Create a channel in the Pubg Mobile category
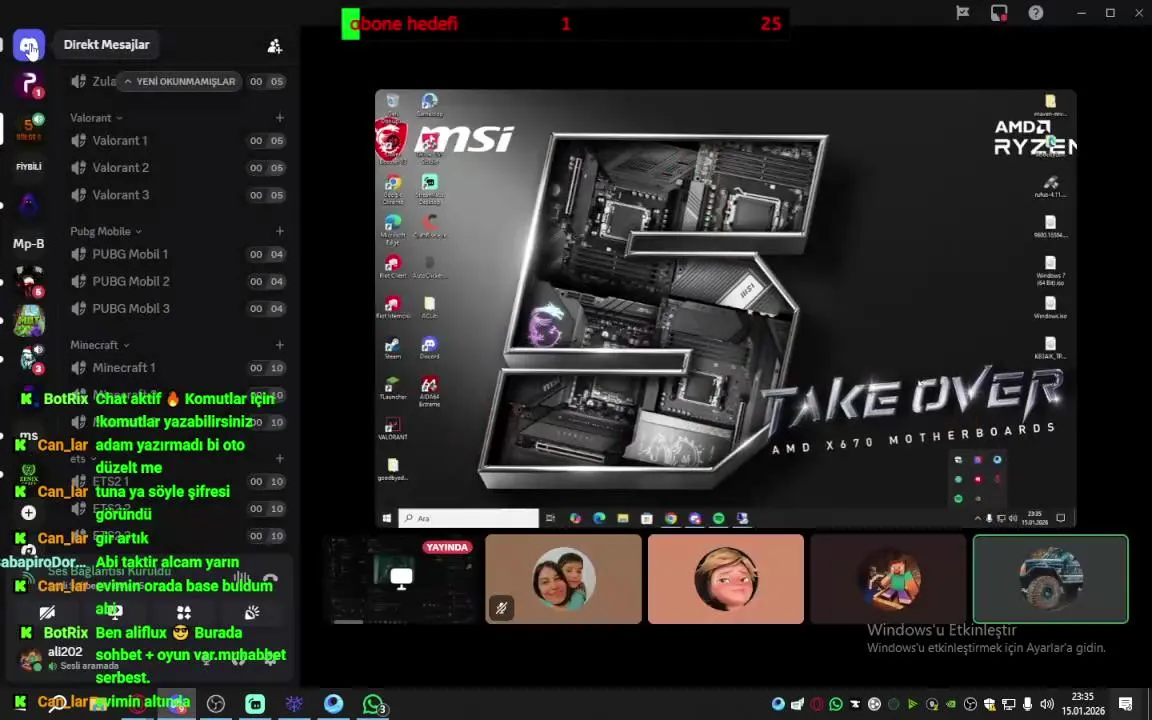 point(280,231)
